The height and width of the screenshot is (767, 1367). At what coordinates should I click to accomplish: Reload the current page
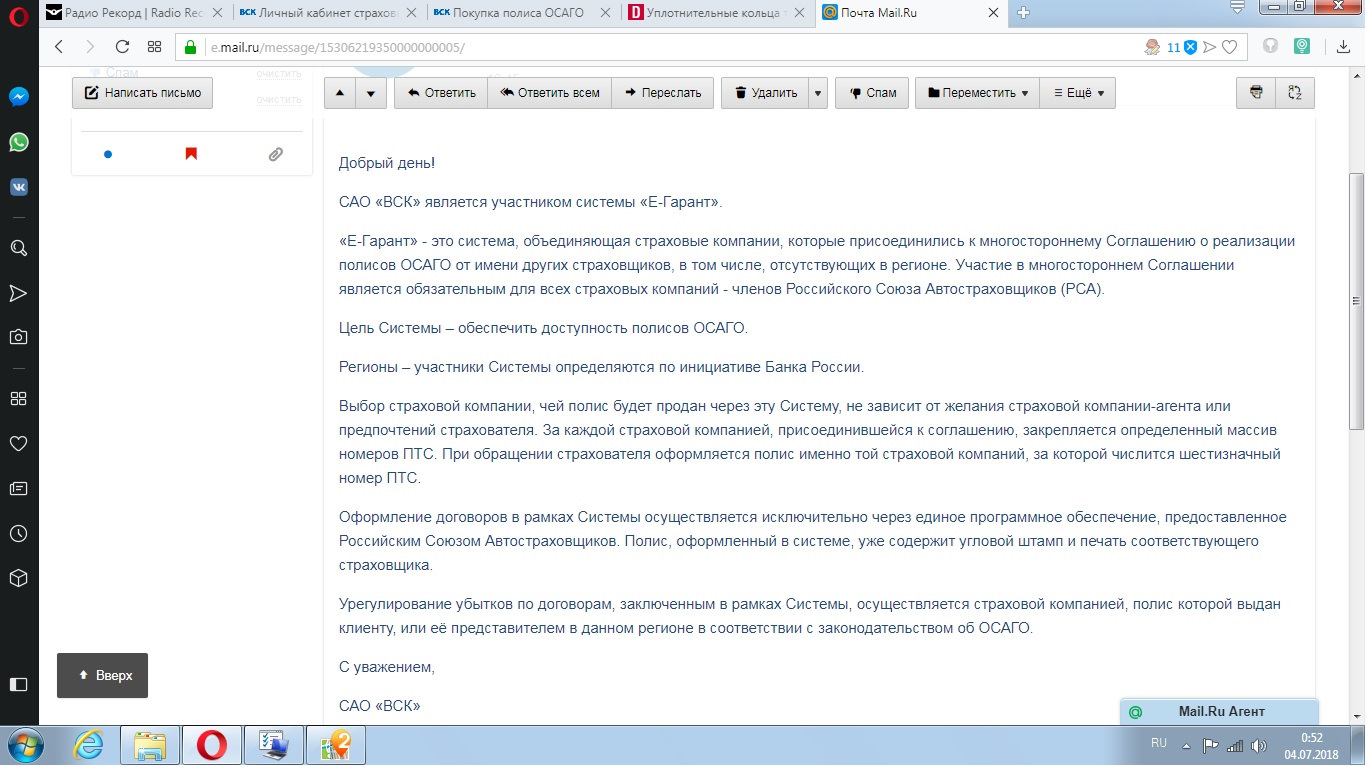click(122, 47)
